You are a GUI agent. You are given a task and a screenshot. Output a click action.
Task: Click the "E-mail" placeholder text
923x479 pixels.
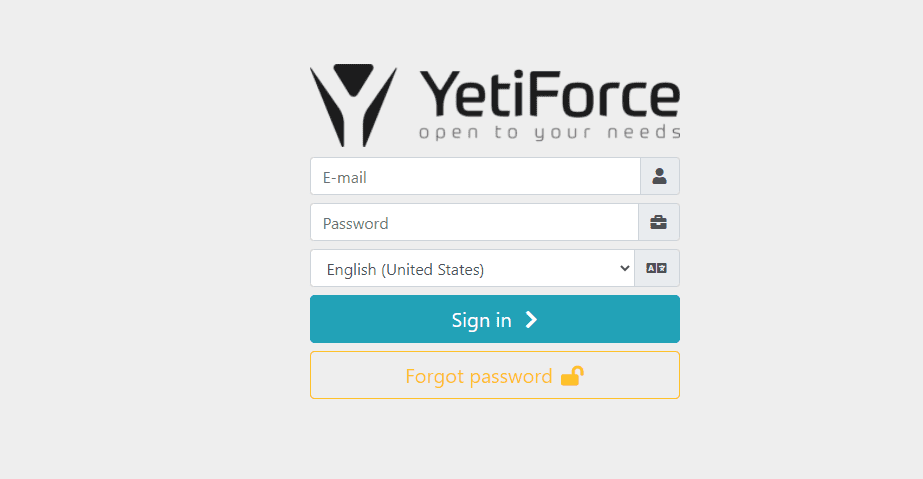[x=344, y=178]
